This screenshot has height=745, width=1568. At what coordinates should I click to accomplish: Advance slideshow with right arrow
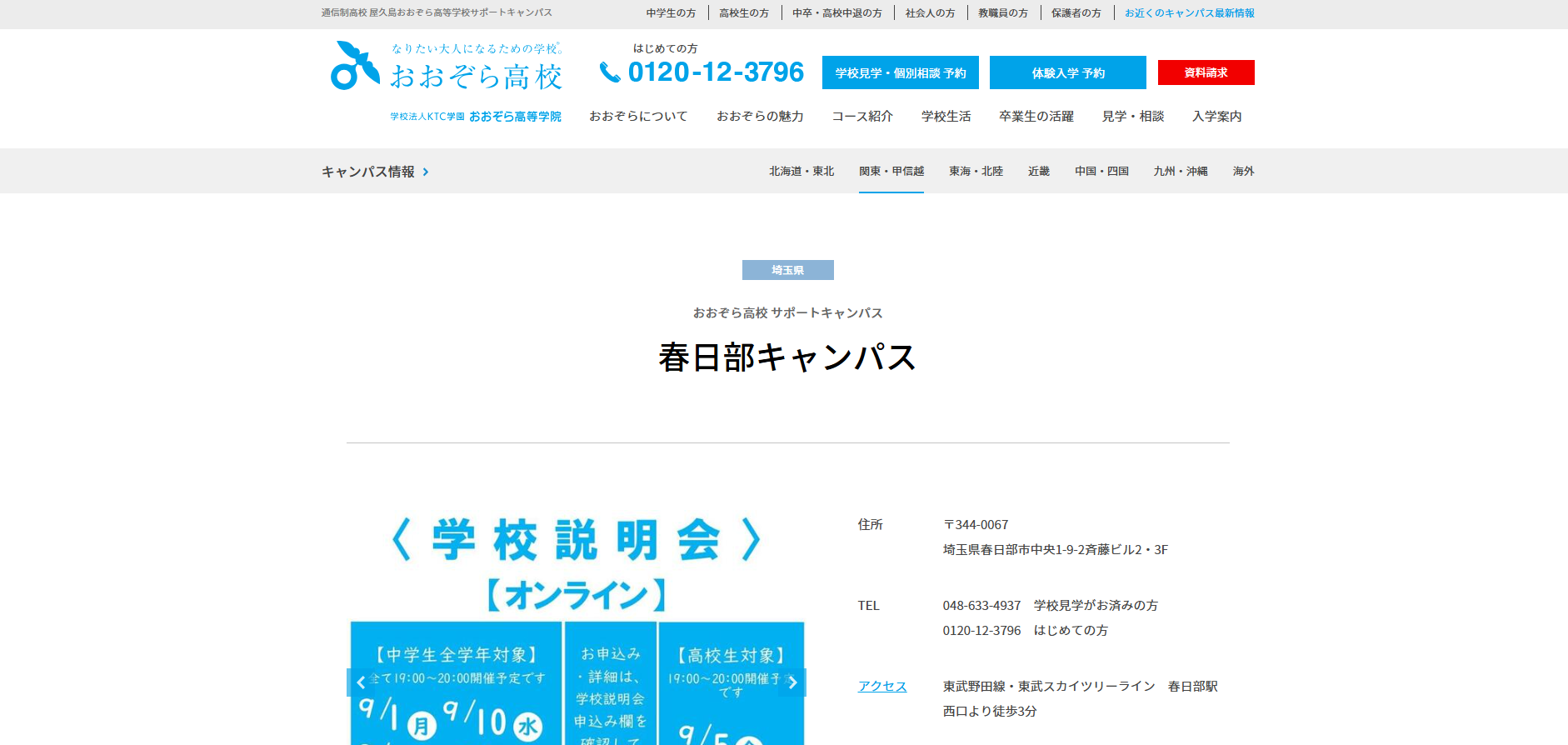tap(792, 682)
